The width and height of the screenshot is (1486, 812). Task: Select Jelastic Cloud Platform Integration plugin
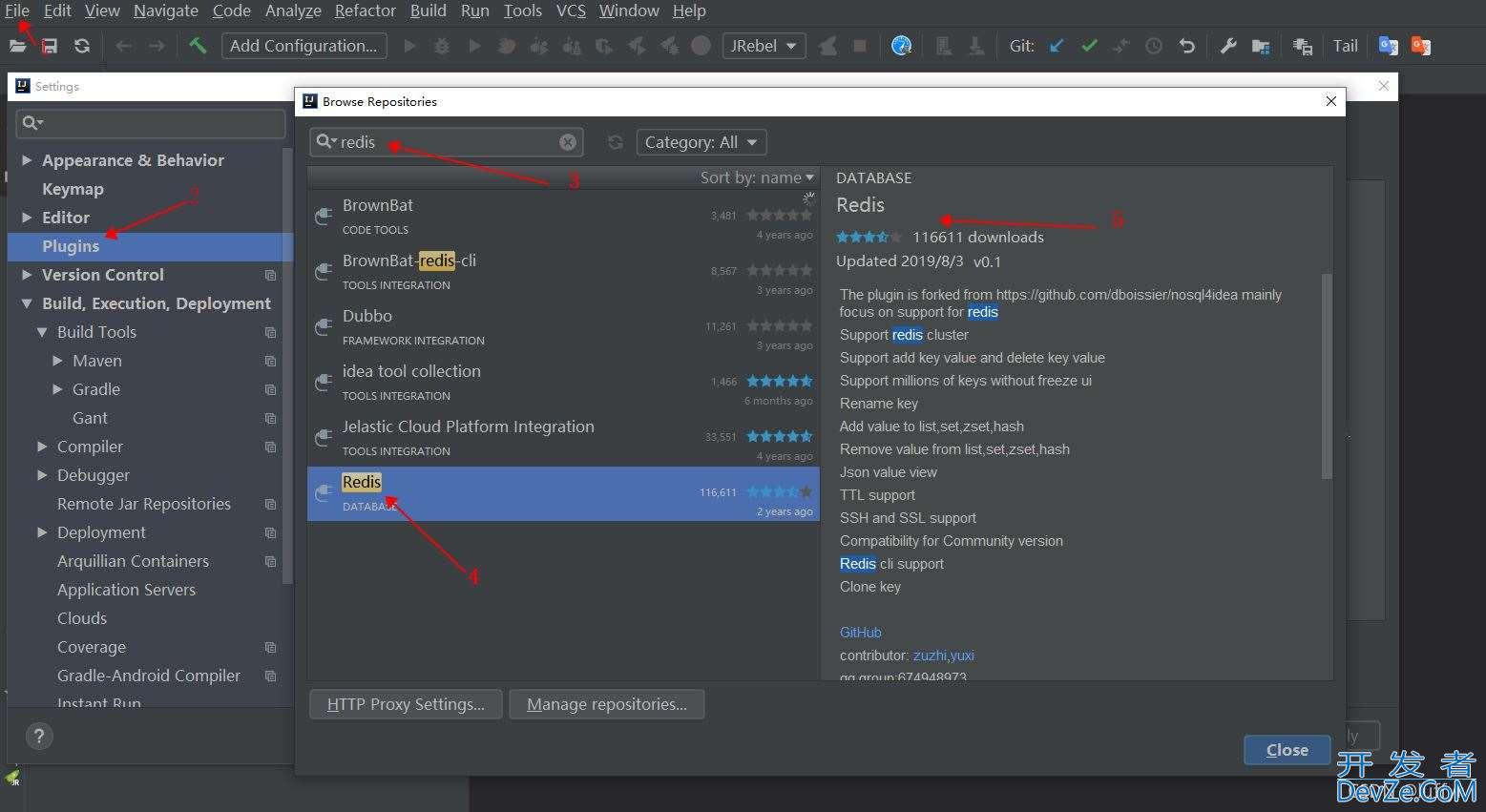click(x=563, y=438)
